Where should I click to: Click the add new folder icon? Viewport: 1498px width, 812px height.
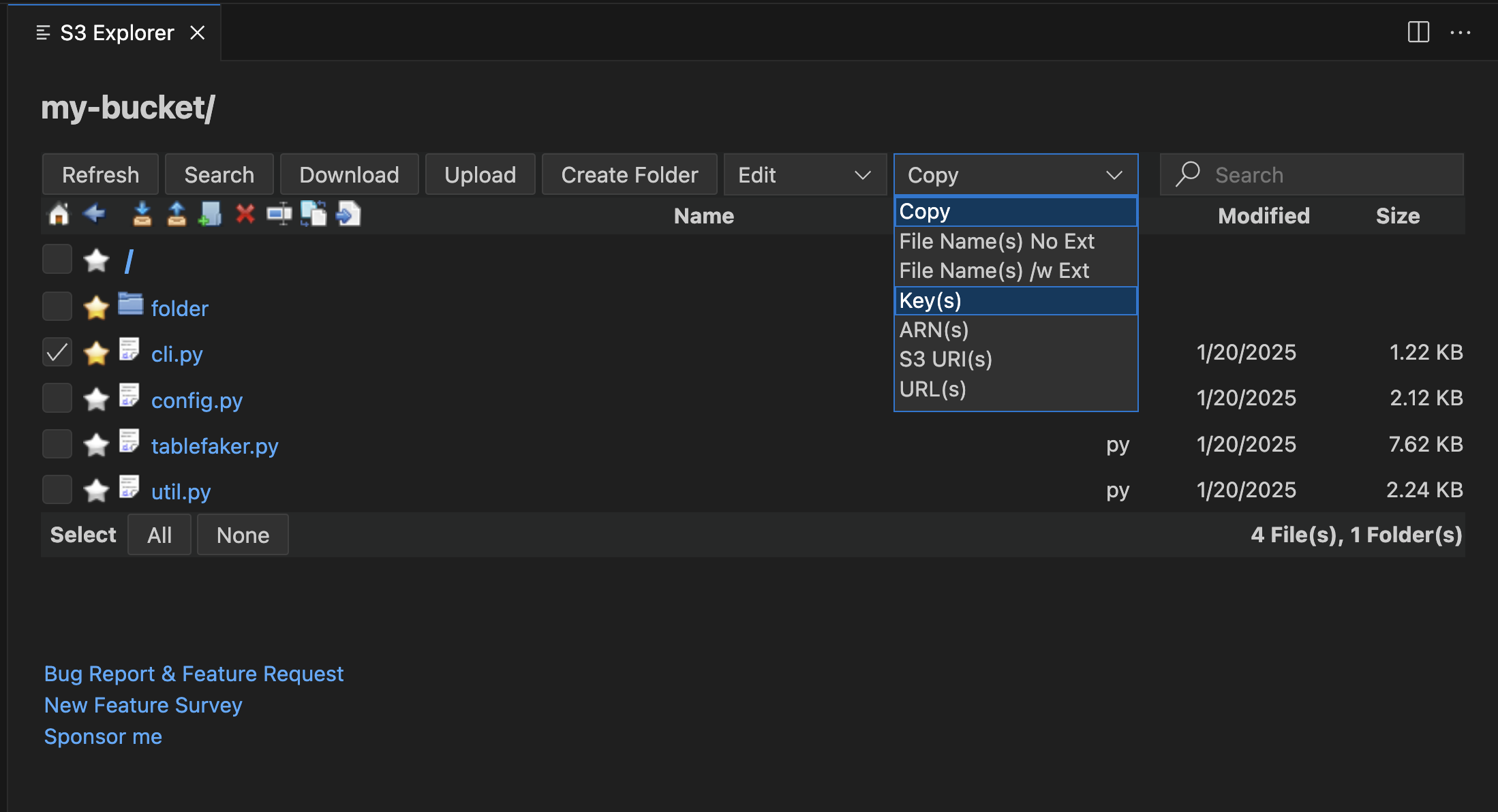(210, 214)
